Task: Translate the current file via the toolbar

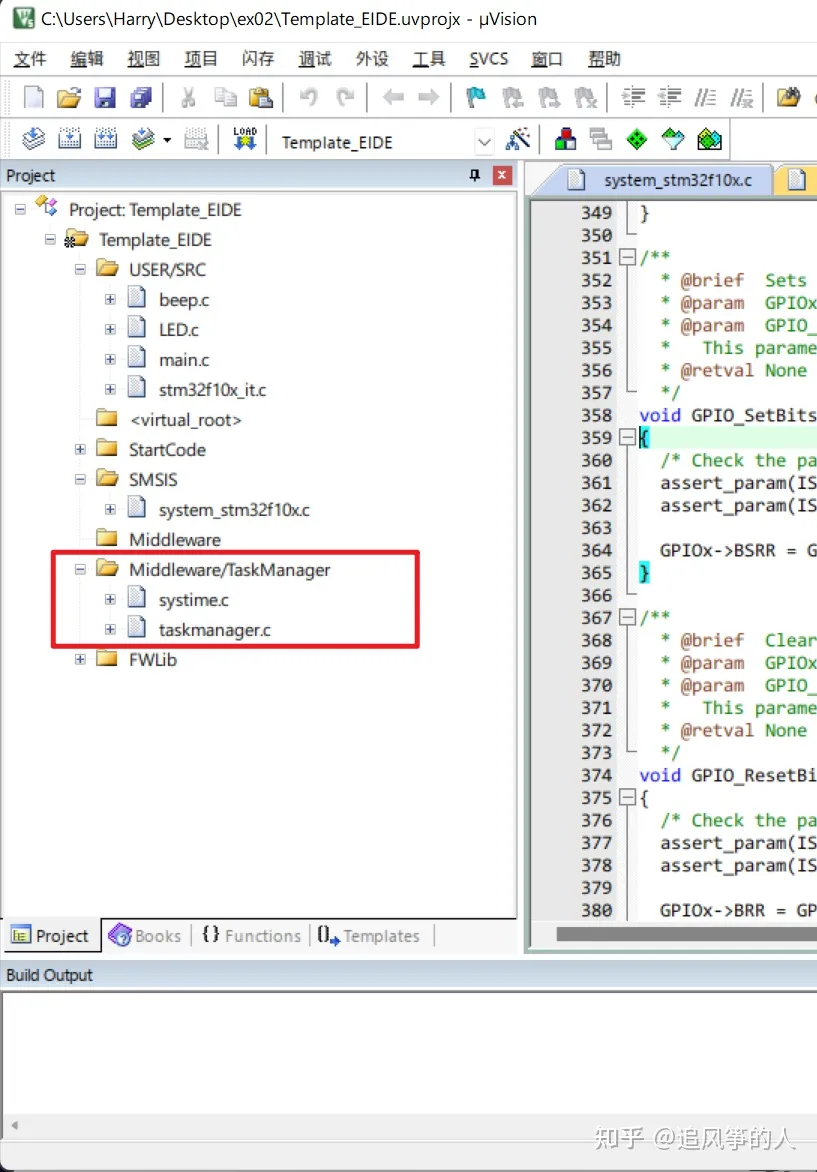Action: 34,139
